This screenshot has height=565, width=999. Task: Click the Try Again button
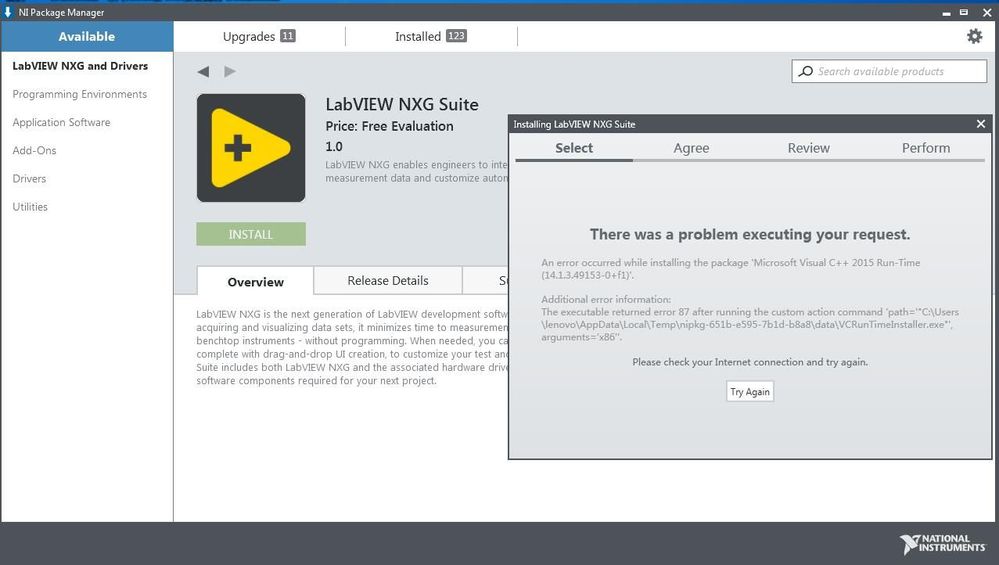(750, 392)
